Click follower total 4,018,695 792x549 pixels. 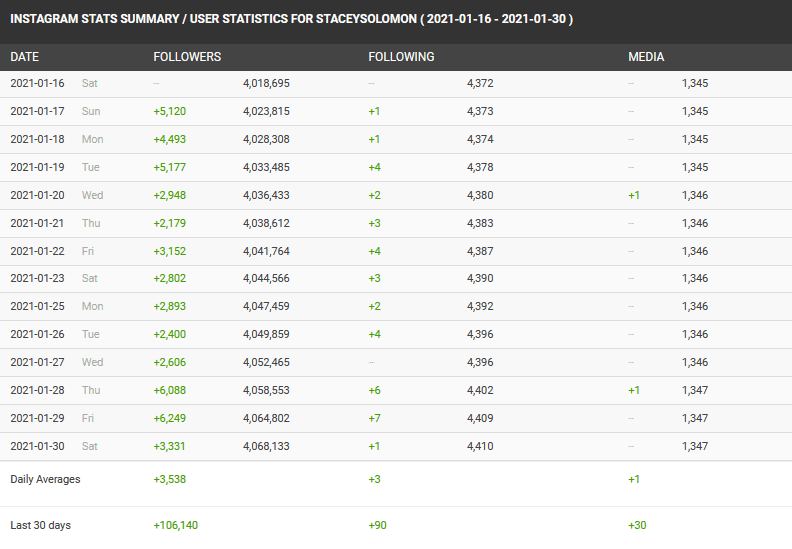click(266, 83)
